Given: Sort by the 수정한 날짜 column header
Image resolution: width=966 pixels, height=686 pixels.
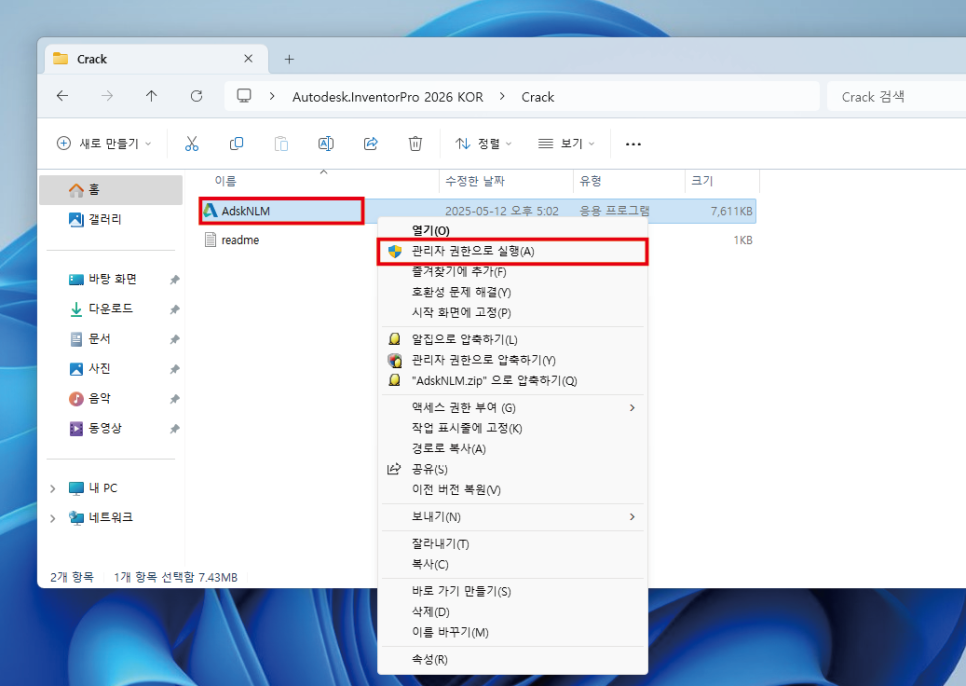Looking at the screenshot, I should (475, 181).
